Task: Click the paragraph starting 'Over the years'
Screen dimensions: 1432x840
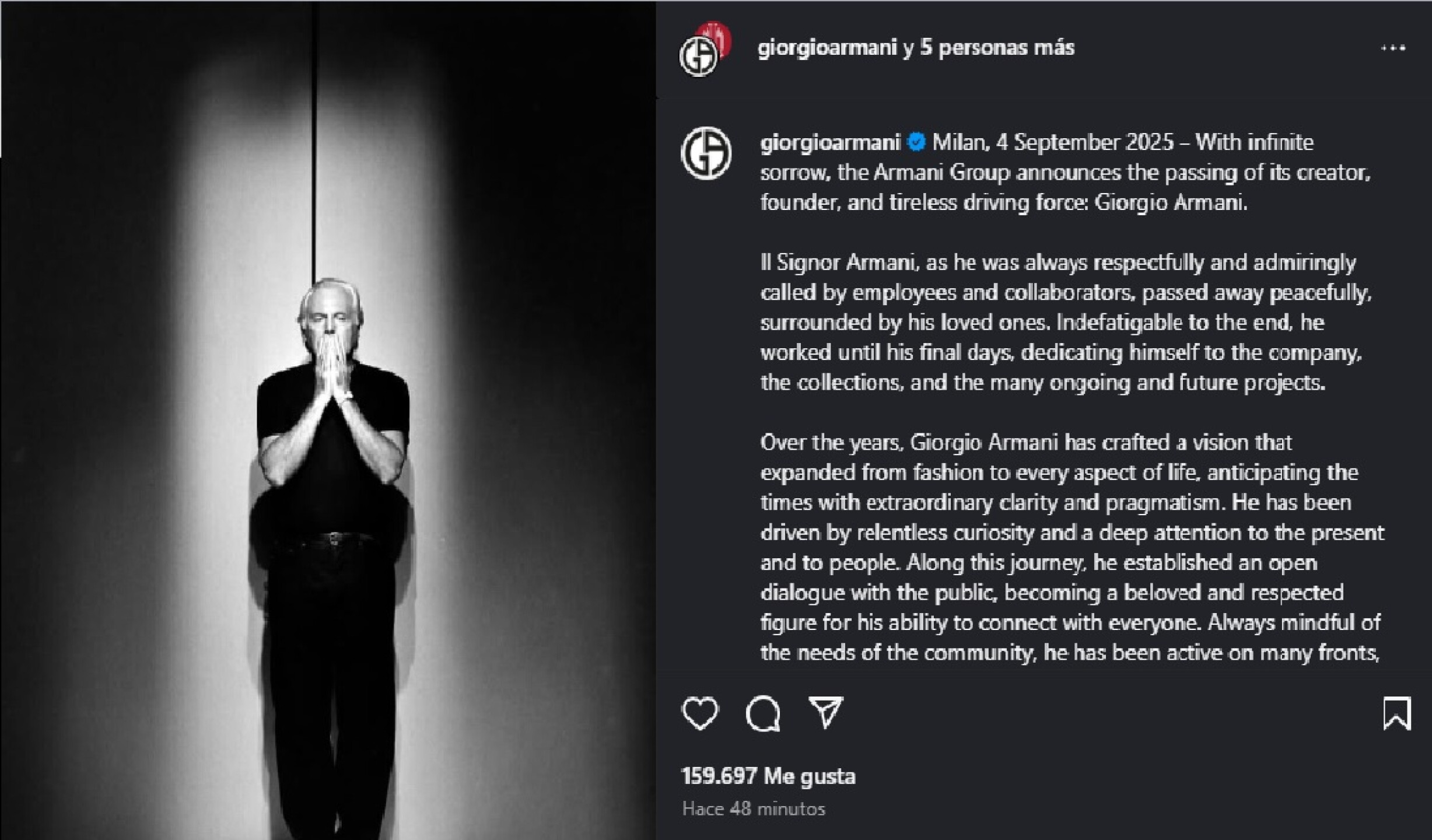Action: pyautogui.click(x=1072, y=547)
